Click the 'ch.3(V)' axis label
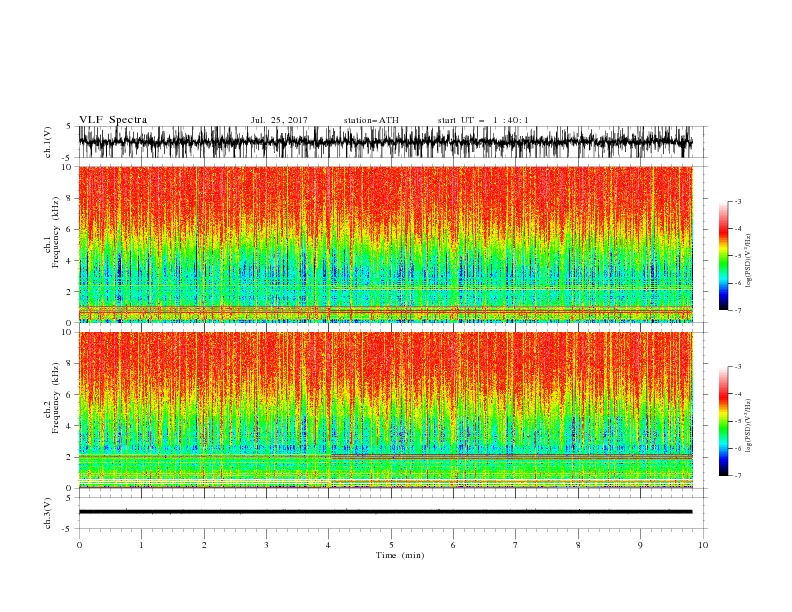 pos(48,513)
